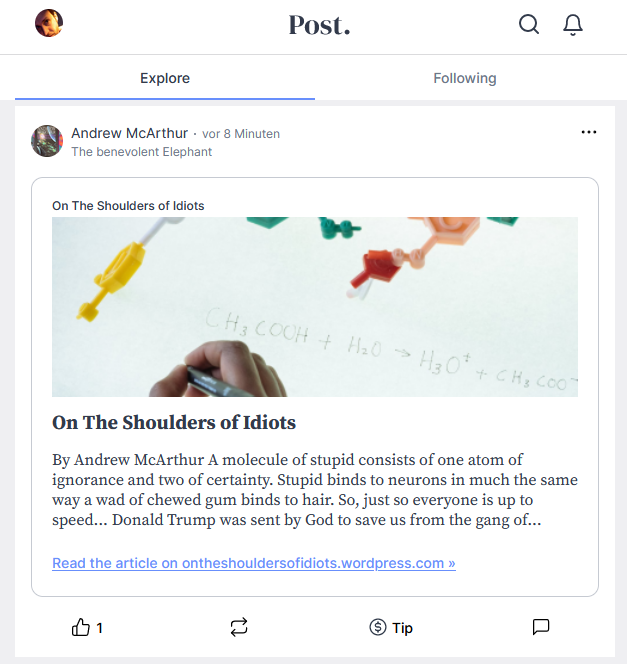Open post options three-dot menu
Viewport: 627px width, 664px height.
[x=588, y=132]
